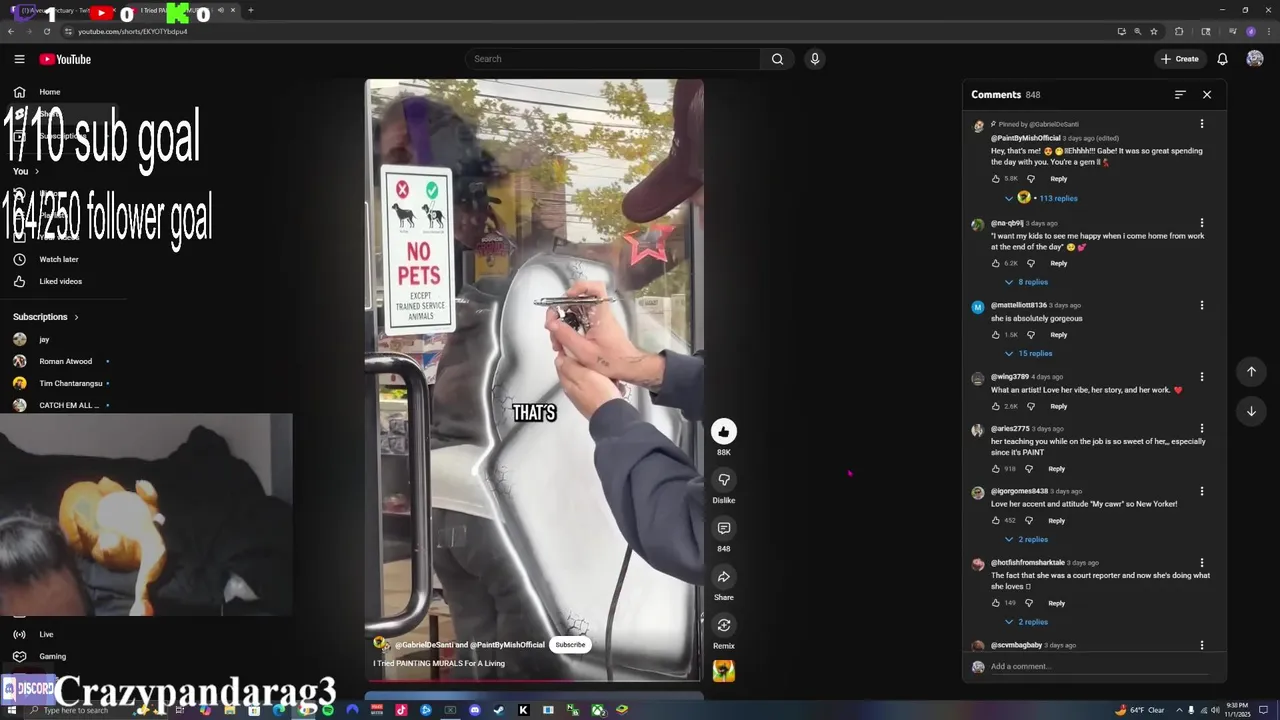The image size is (1280, 720).
Task: Open a new browser tab
Action: 250,10
